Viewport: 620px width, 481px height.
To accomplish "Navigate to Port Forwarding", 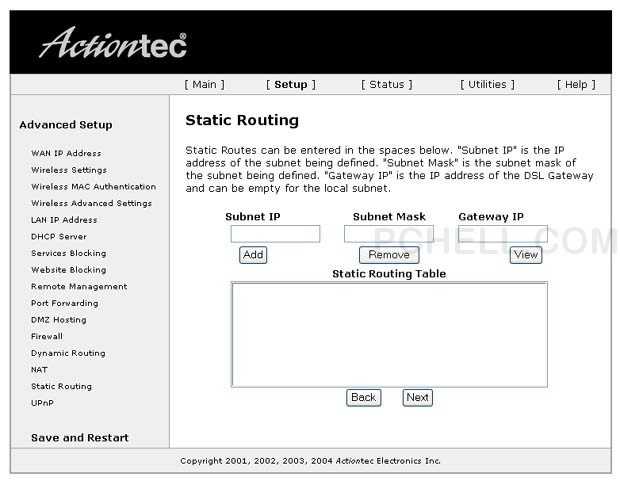I will (64, 303).
